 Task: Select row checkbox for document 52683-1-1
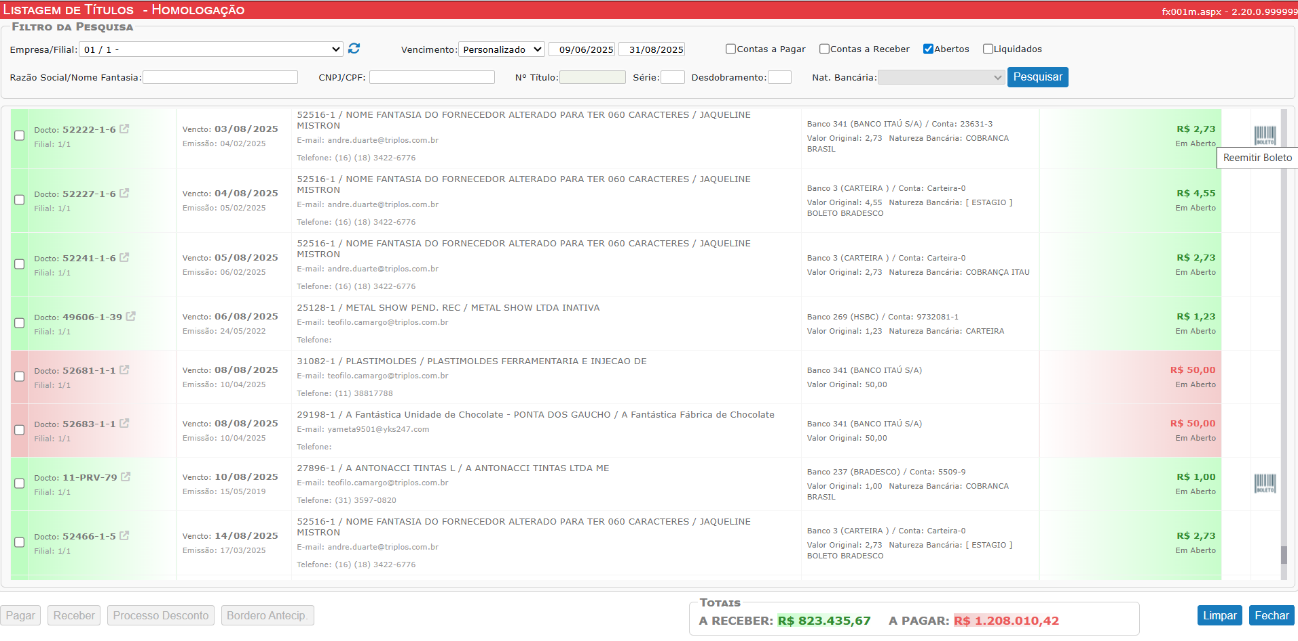[19, 430]
